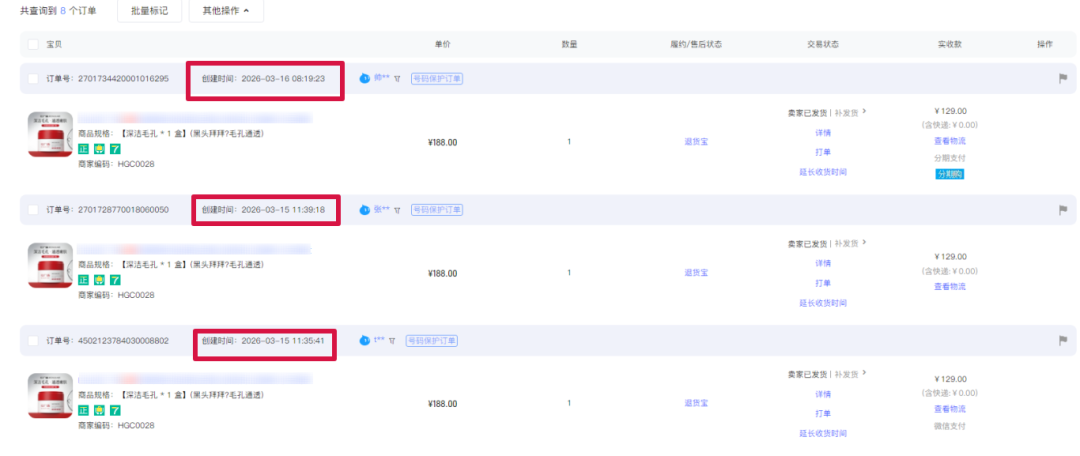Image resolution: width=1080 pixels, height=456 pixels.
Task: Click the 批量标记 button
Action: 149,11
